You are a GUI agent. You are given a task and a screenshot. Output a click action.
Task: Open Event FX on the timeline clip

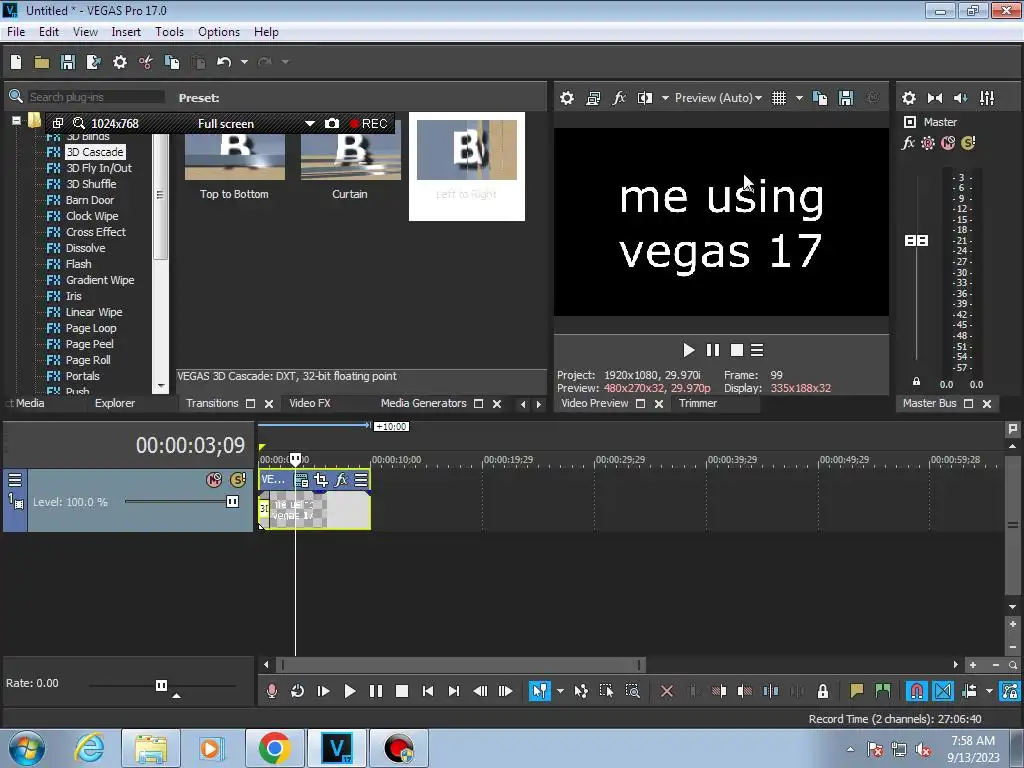pos(341,480)
